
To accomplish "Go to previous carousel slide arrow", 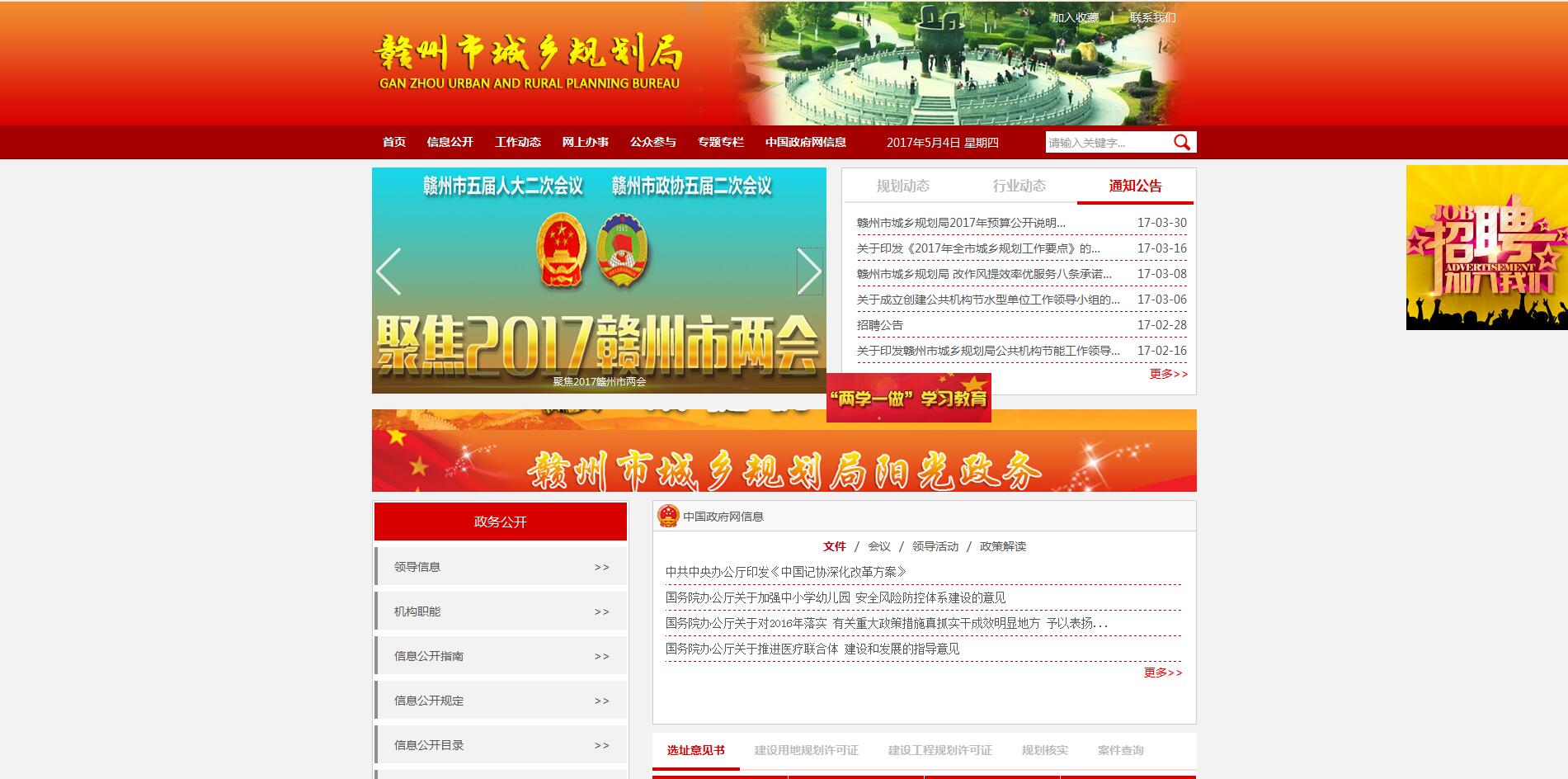I will (388, 271).
